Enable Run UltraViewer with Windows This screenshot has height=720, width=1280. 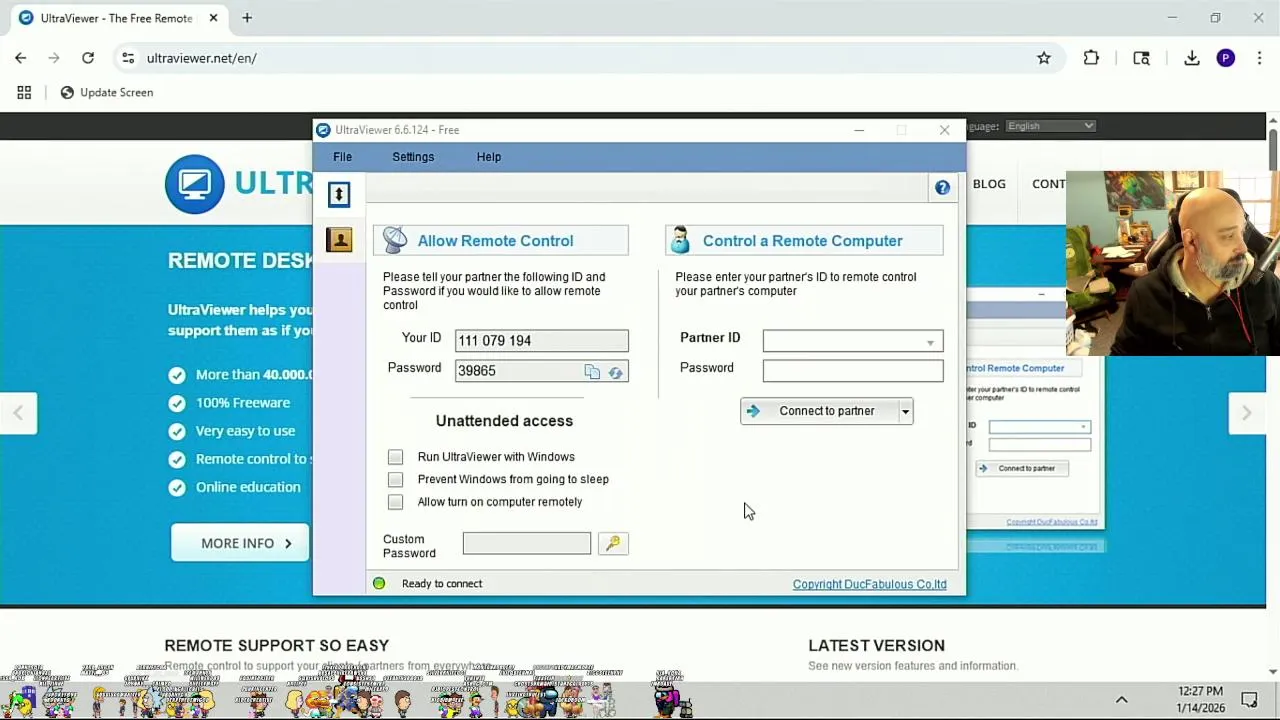coord(395,457)
